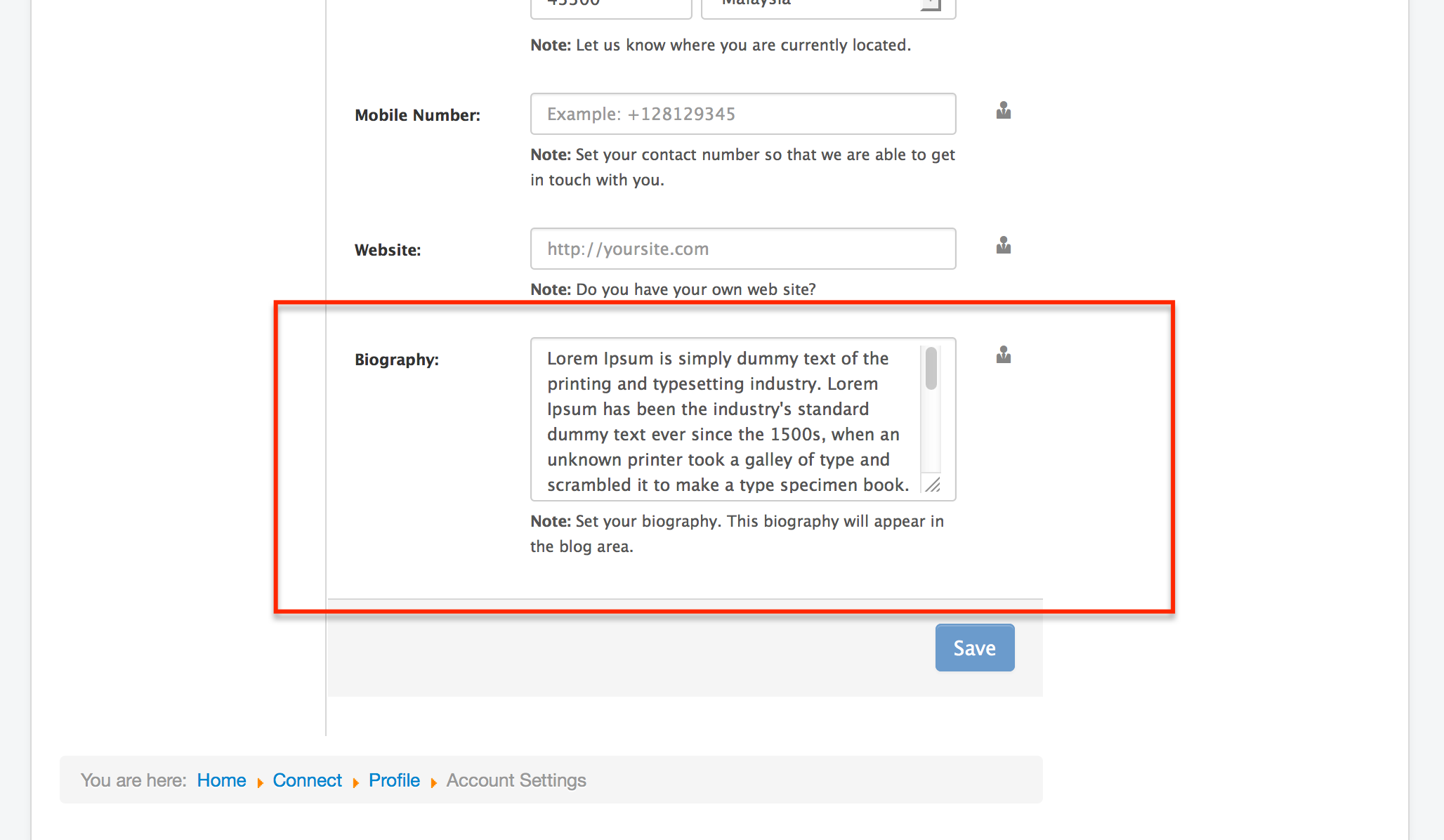The height and width of the screenshot is (840, 1444).
Task: Focus the Mobile Number input field
Action: click(x=742, y=114)
